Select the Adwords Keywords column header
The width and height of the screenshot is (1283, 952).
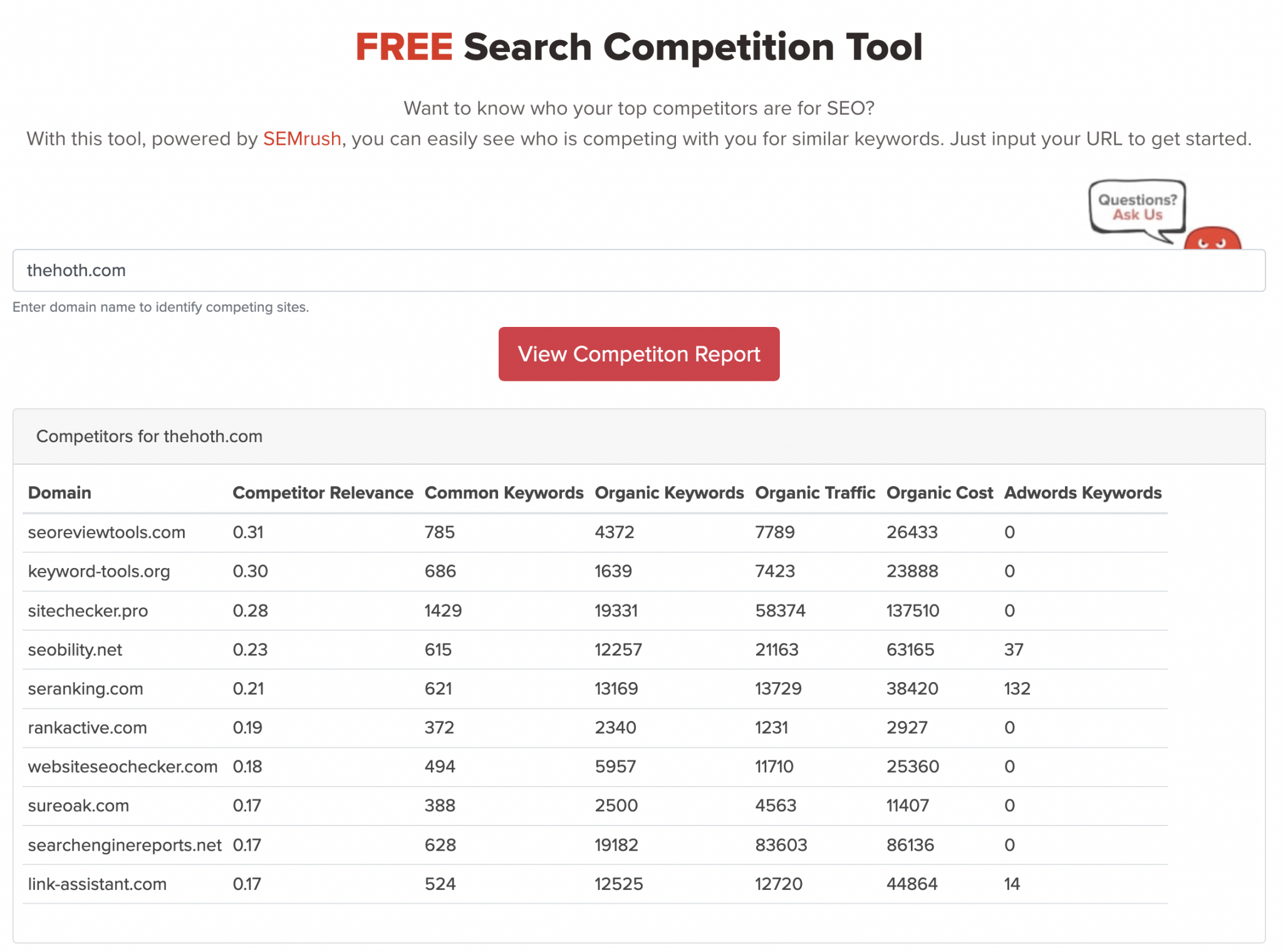pos(1083,493)
